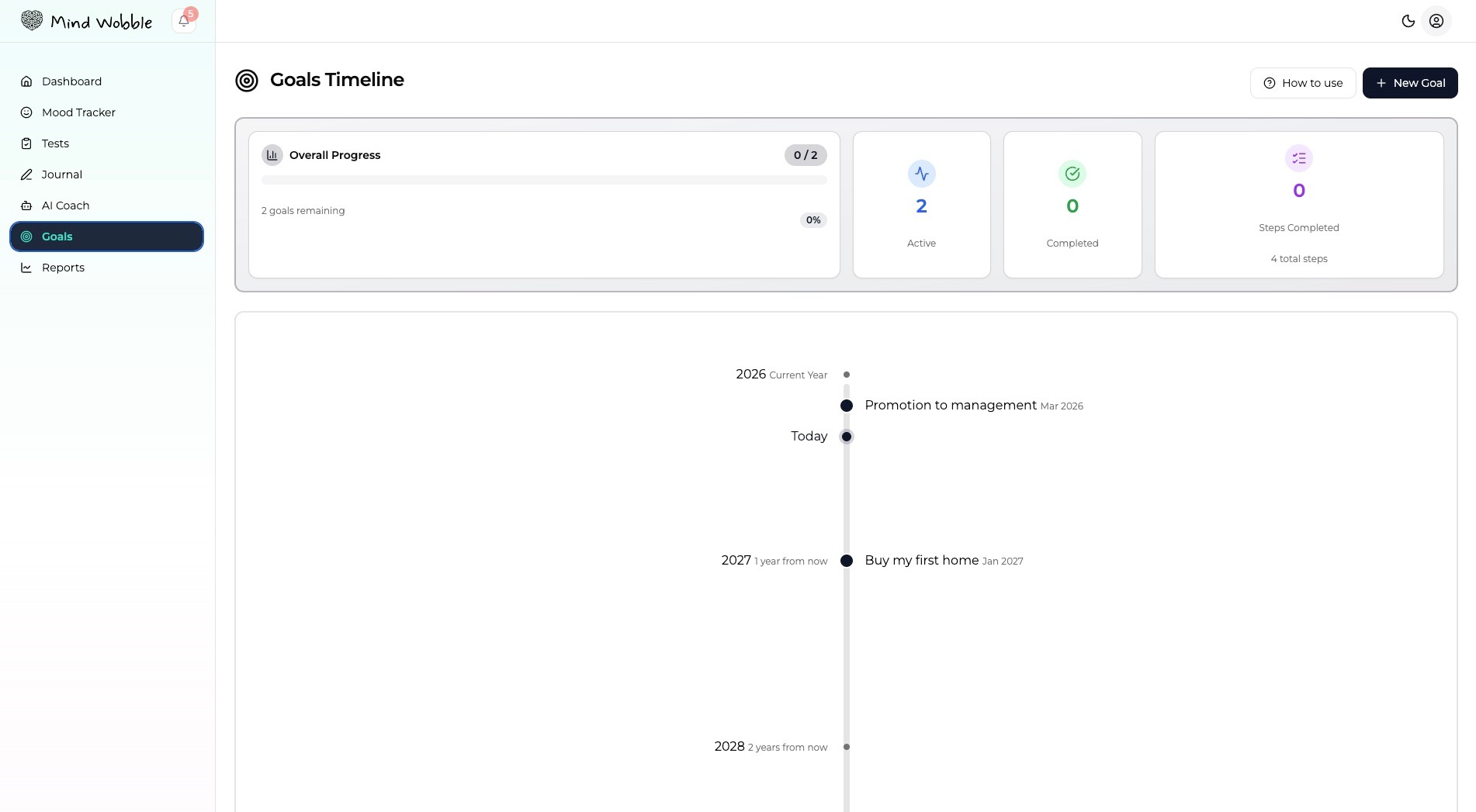This screenshot has width=1476, height=812.
Task: Open the Promotion to management goal
Action: pyautogui.click(x=951, y=405)
